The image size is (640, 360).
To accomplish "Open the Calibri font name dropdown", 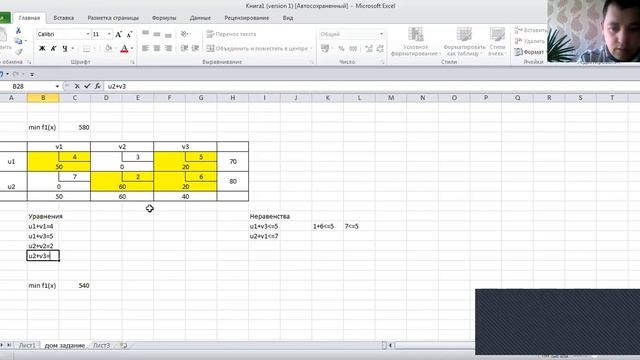I will tap(88, 34).
